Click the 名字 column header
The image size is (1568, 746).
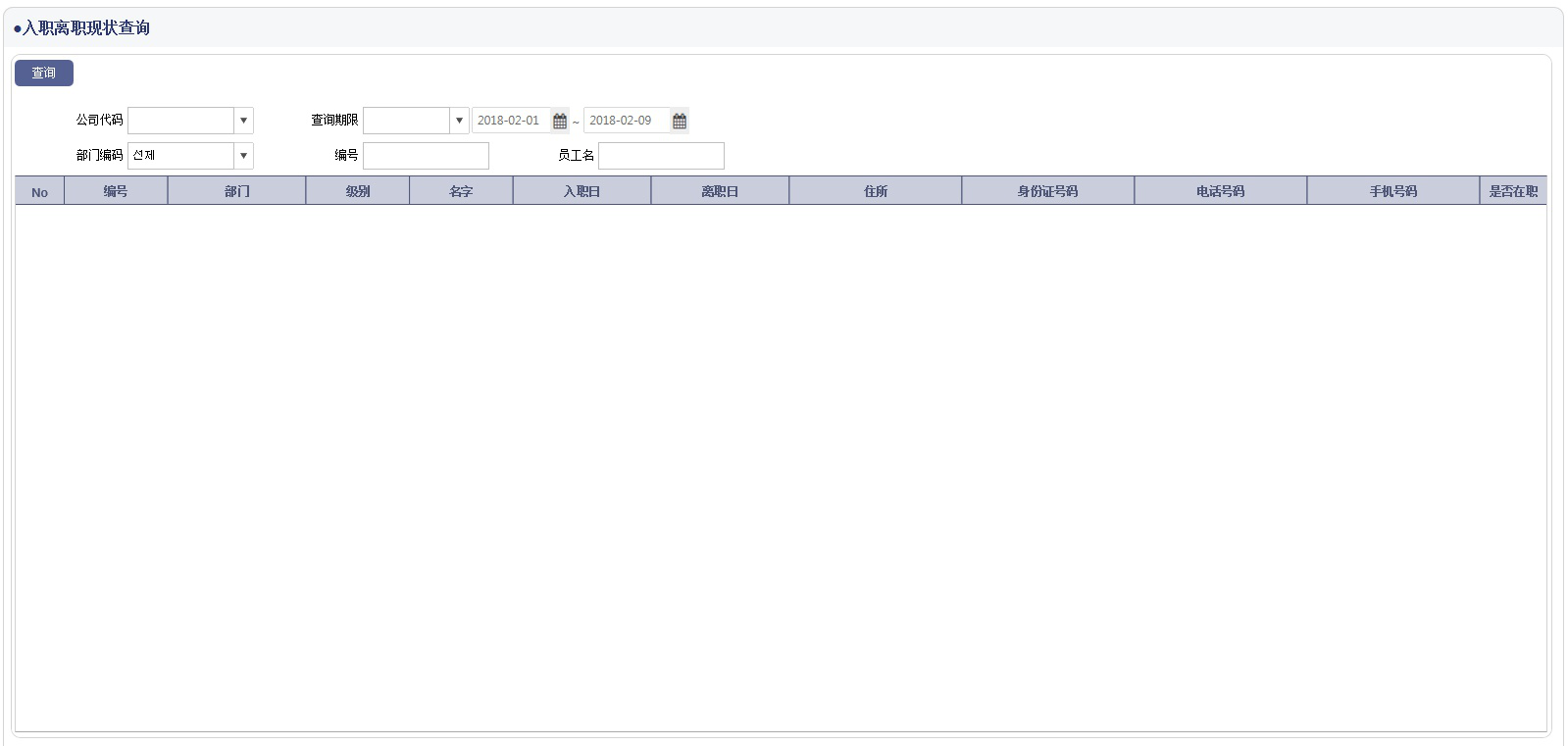461,192
